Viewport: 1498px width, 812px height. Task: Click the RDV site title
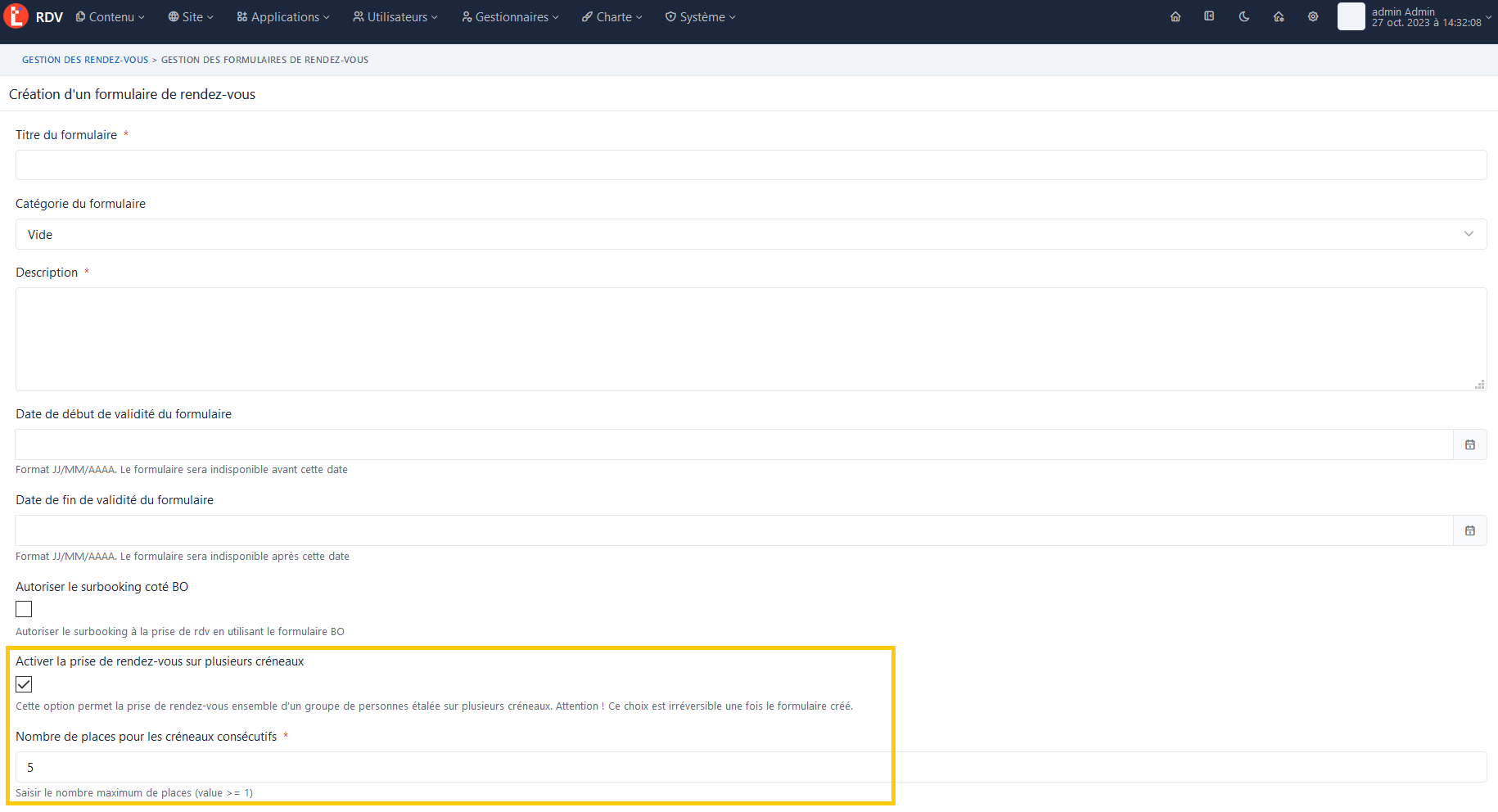[49, 17]
